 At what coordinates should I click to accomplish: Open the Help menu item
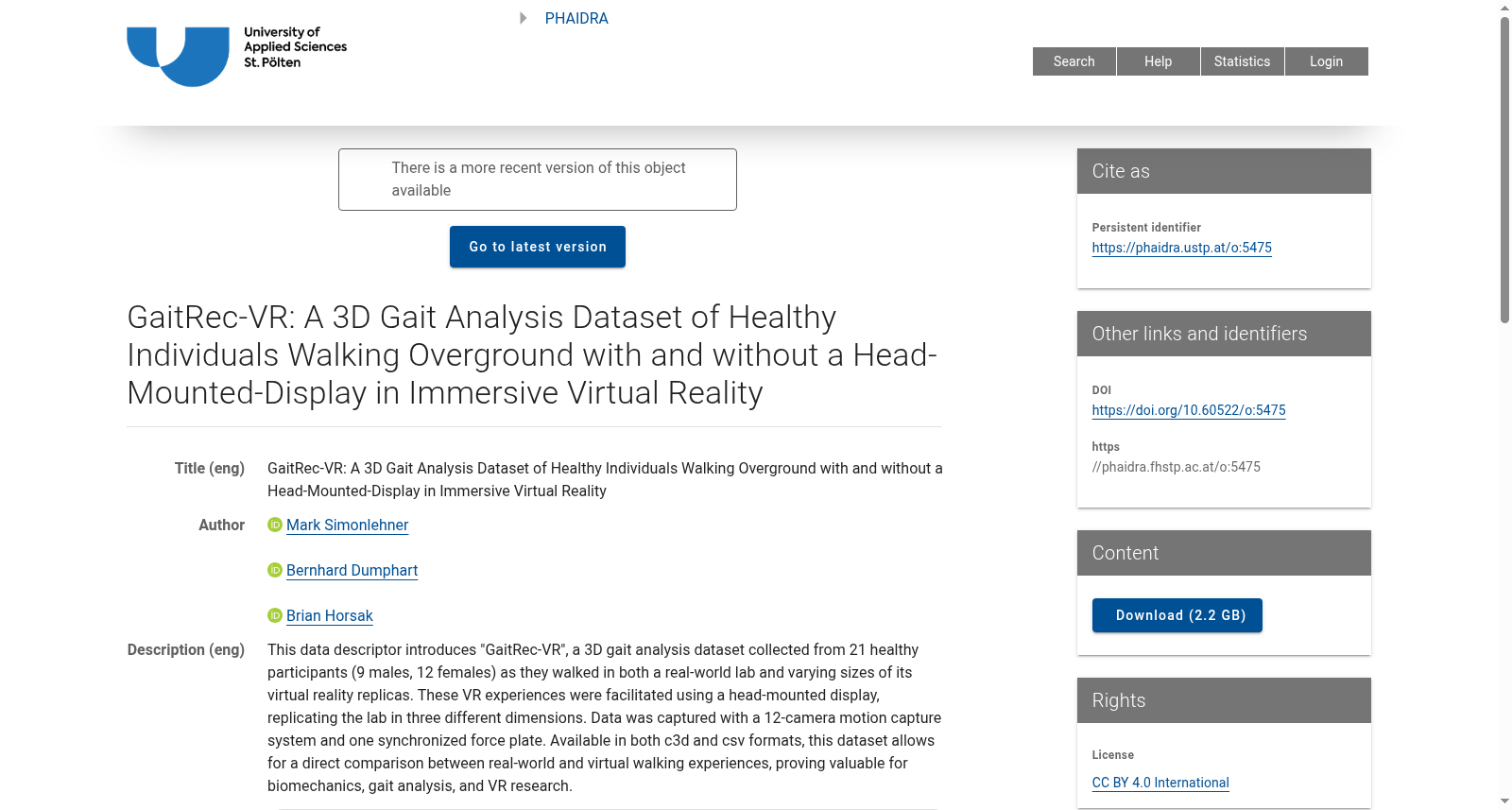[x=1159, y=61]
